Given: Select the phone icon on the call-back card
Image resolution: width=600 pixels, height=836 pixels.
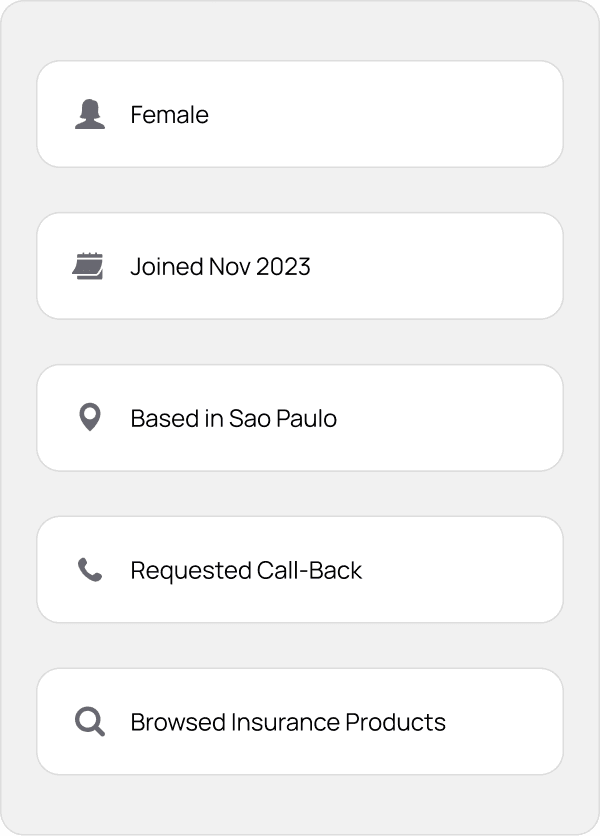Looking at the screenshot, I should [89, 569].
